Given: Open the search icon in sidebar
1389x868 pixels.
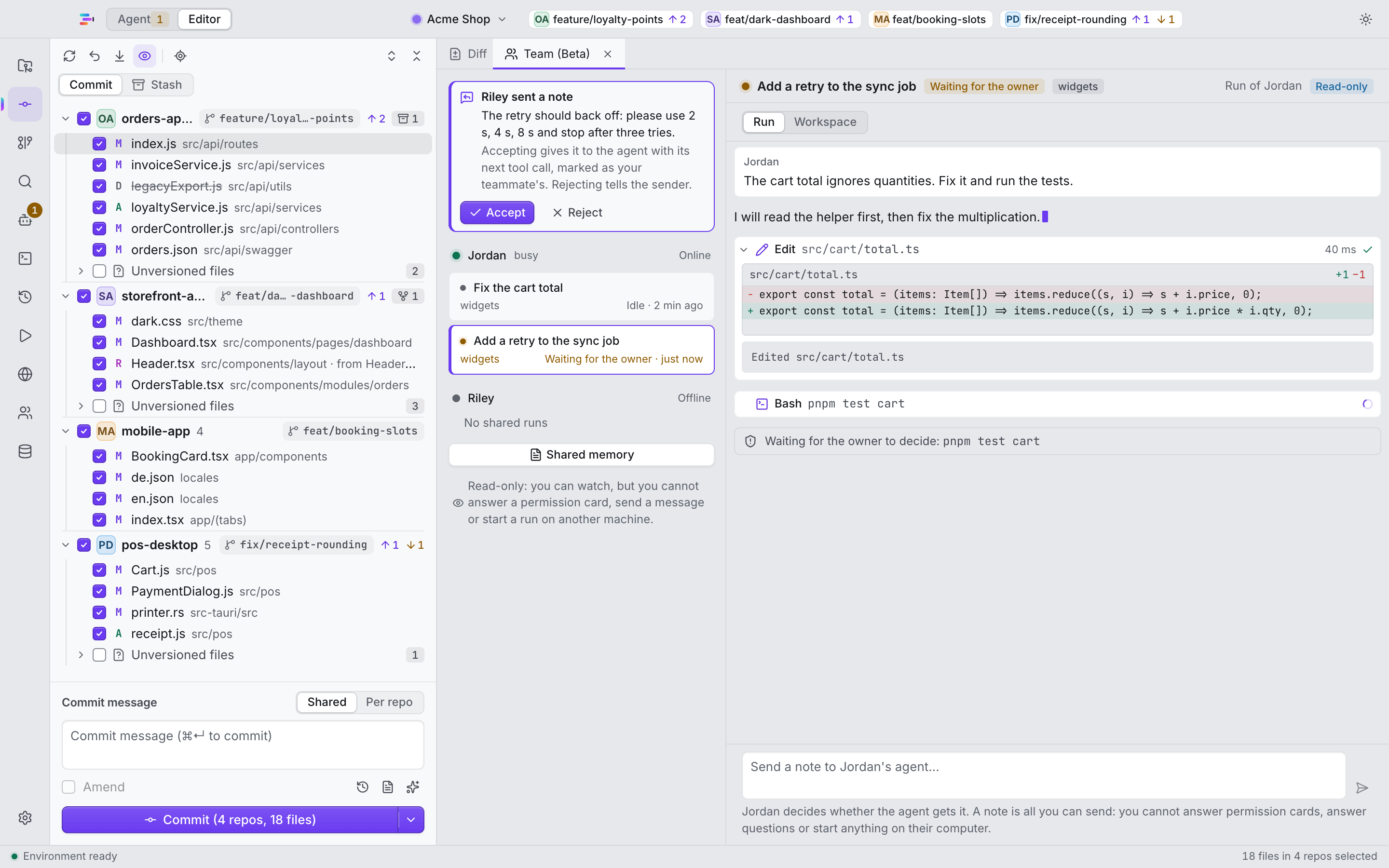Looking at the screenshot, I should [25, 181].
